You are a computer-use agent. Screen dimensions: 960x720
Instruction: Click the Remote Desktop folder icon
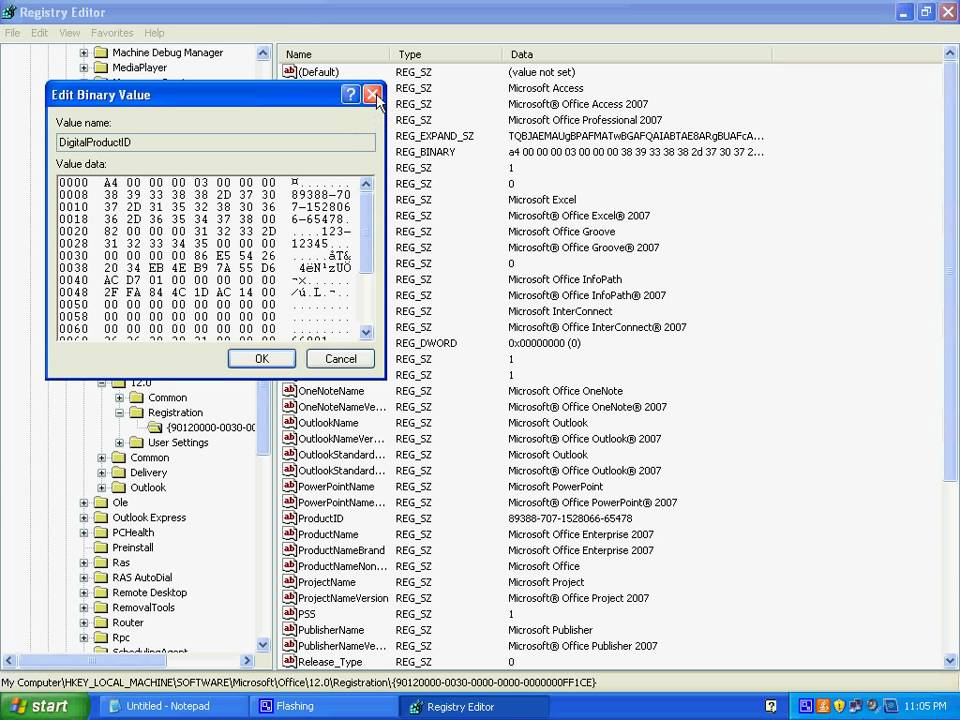point(101,593)
